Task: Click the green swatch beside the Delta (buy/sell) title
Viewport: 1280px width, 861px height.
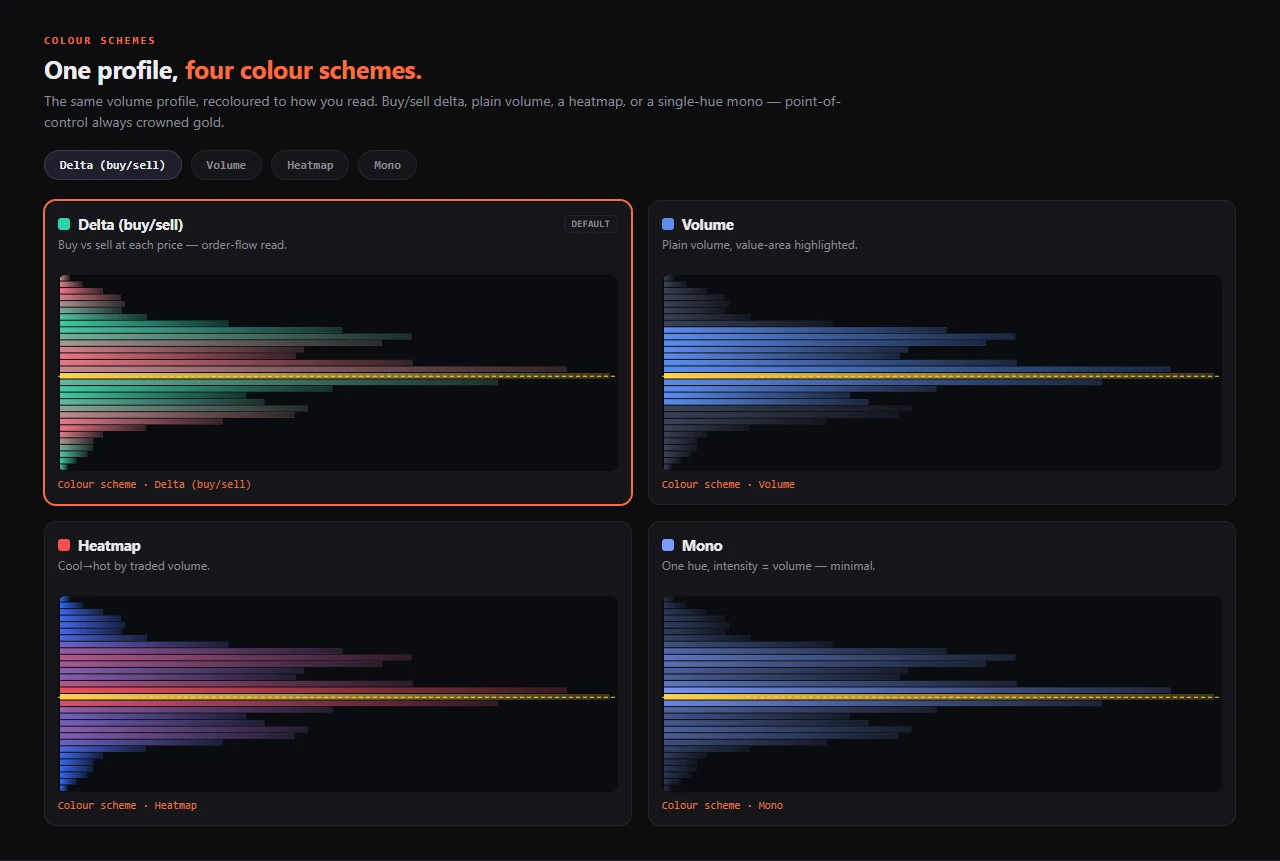Action: [x=64, y=225]
